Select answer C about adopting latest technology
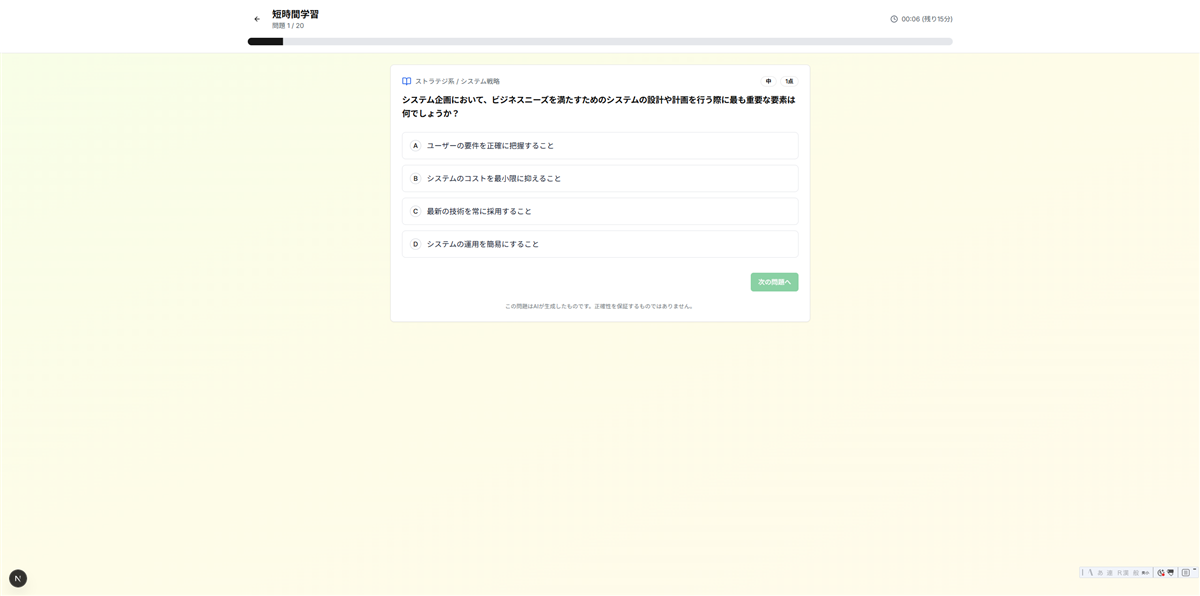Viewport: 1200px width, 596px height. [599, 211]
